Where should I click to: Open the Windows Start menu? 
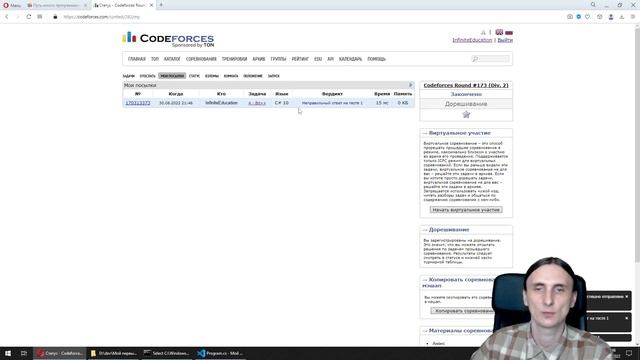coord(8,353)
